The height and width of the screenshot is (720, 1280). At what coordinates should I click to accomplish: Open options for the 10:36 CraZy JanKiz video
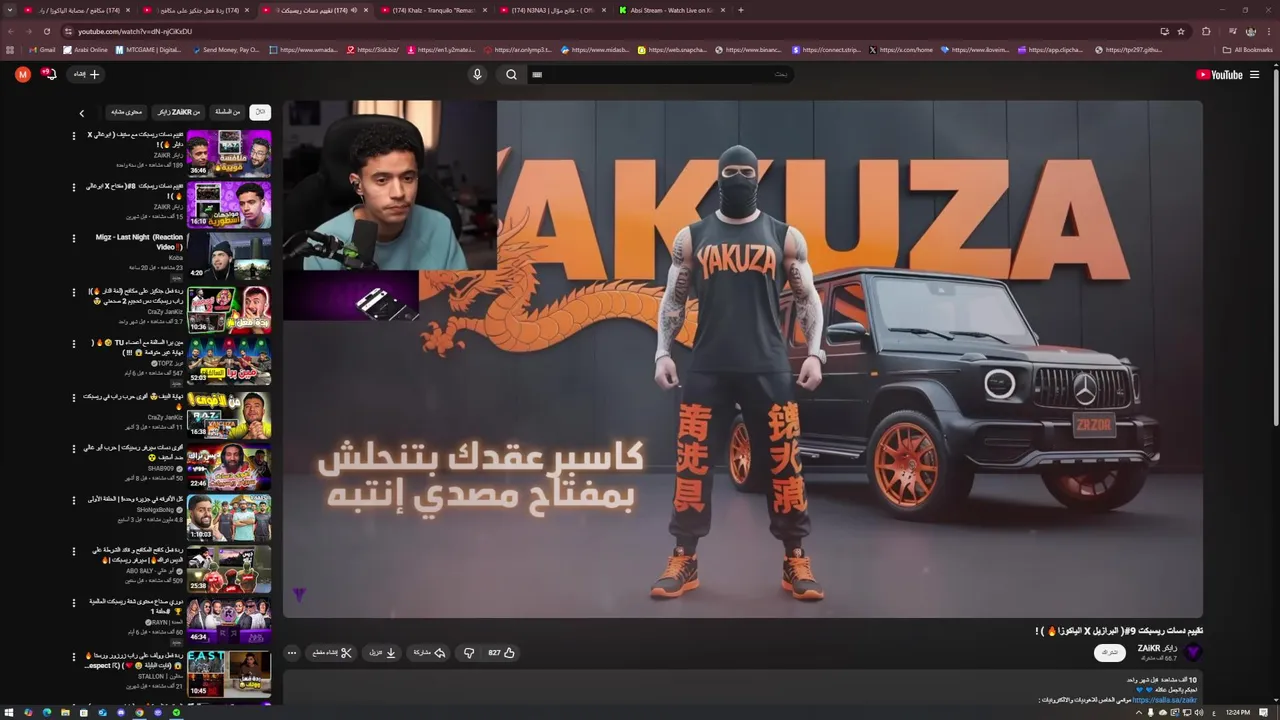coord(73,292)
